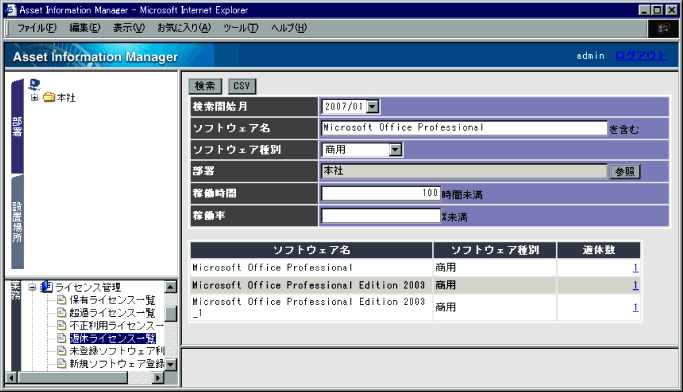Click the empty 稼働率 input field
683x392 pixels.
(381, 216)
